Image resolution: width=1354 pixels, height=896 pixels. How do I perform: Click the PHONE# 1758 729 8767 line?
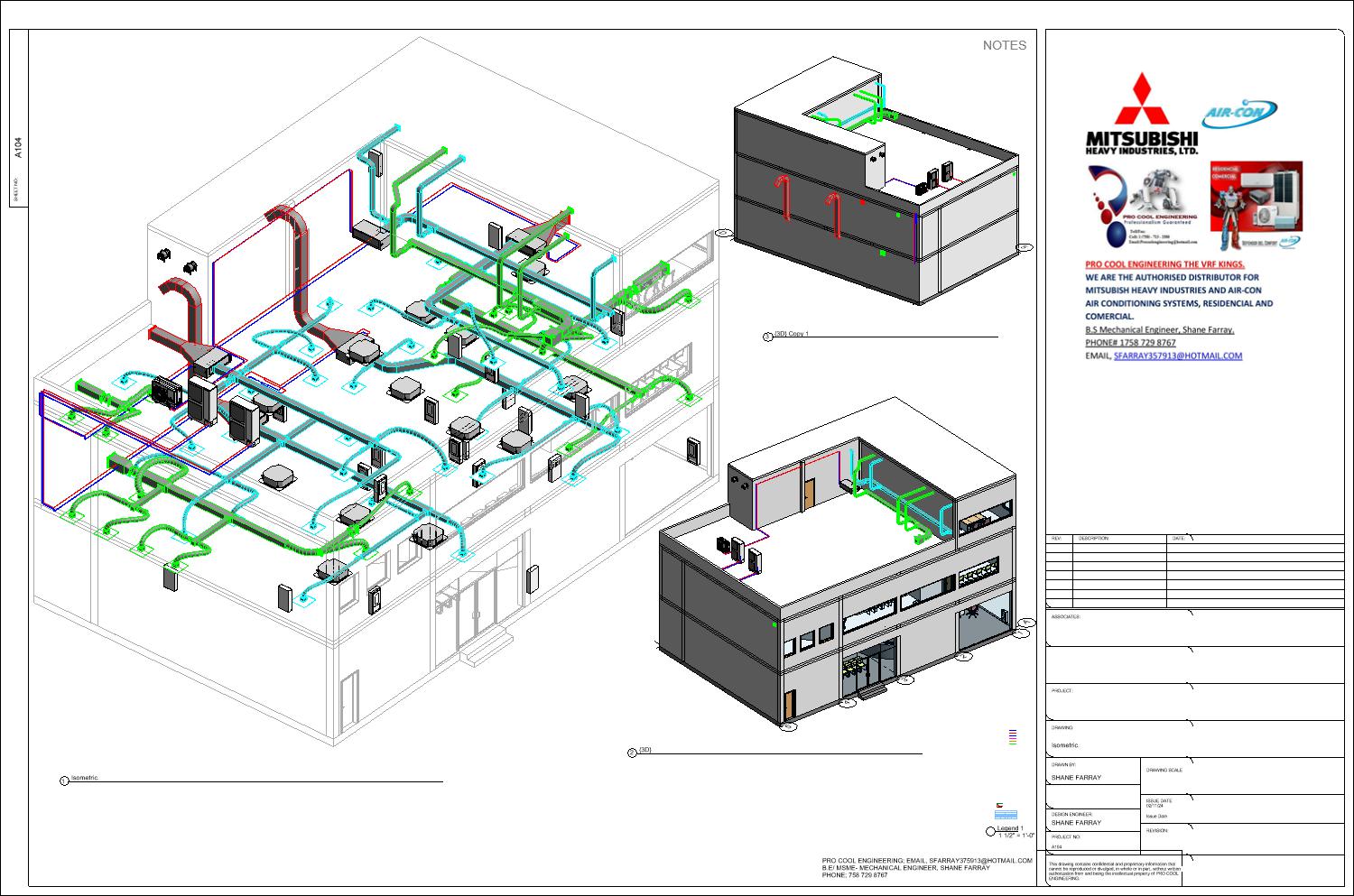pyautogui.click(x=1130, y=343)
